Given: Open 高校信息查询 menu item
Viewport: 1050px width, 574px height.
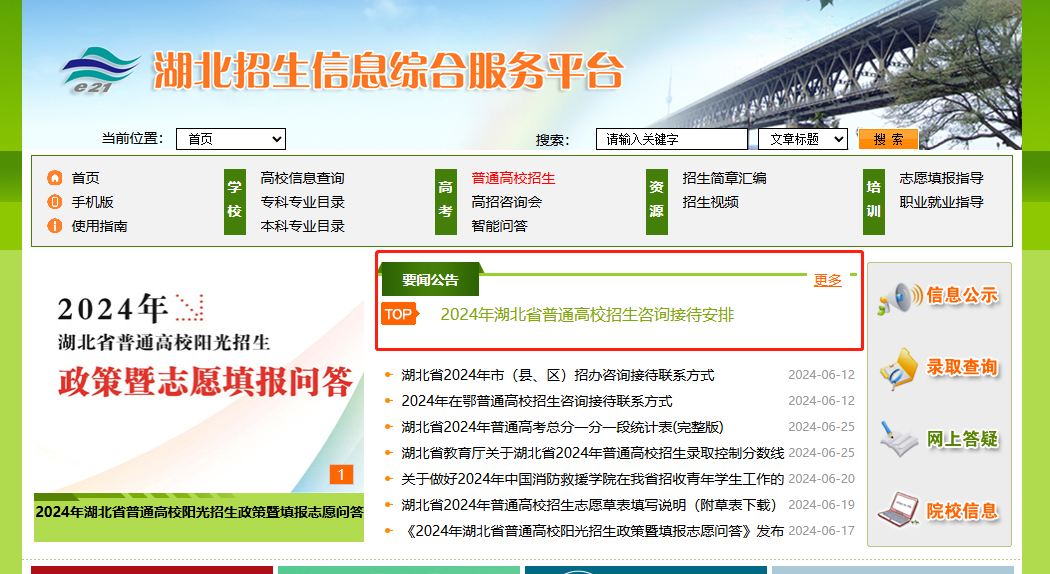Looking at the screenshot, I should tap(302, 178).
